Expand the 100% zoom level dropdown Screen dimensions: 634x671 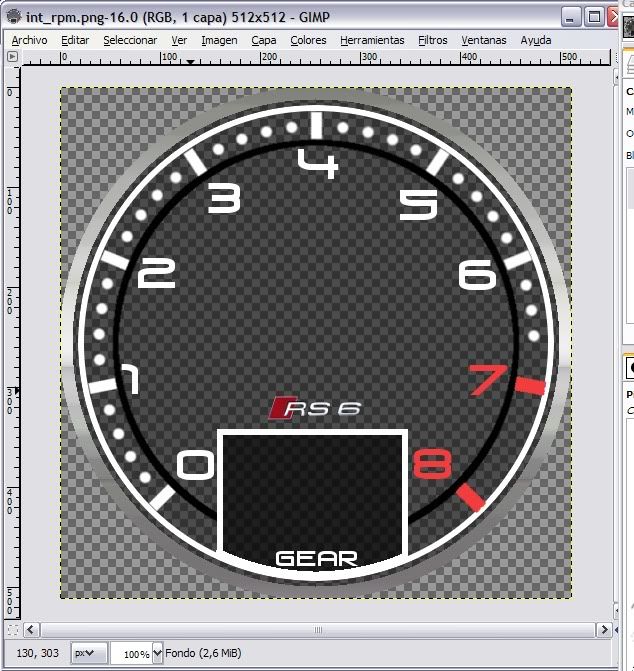tap(157, 654)
